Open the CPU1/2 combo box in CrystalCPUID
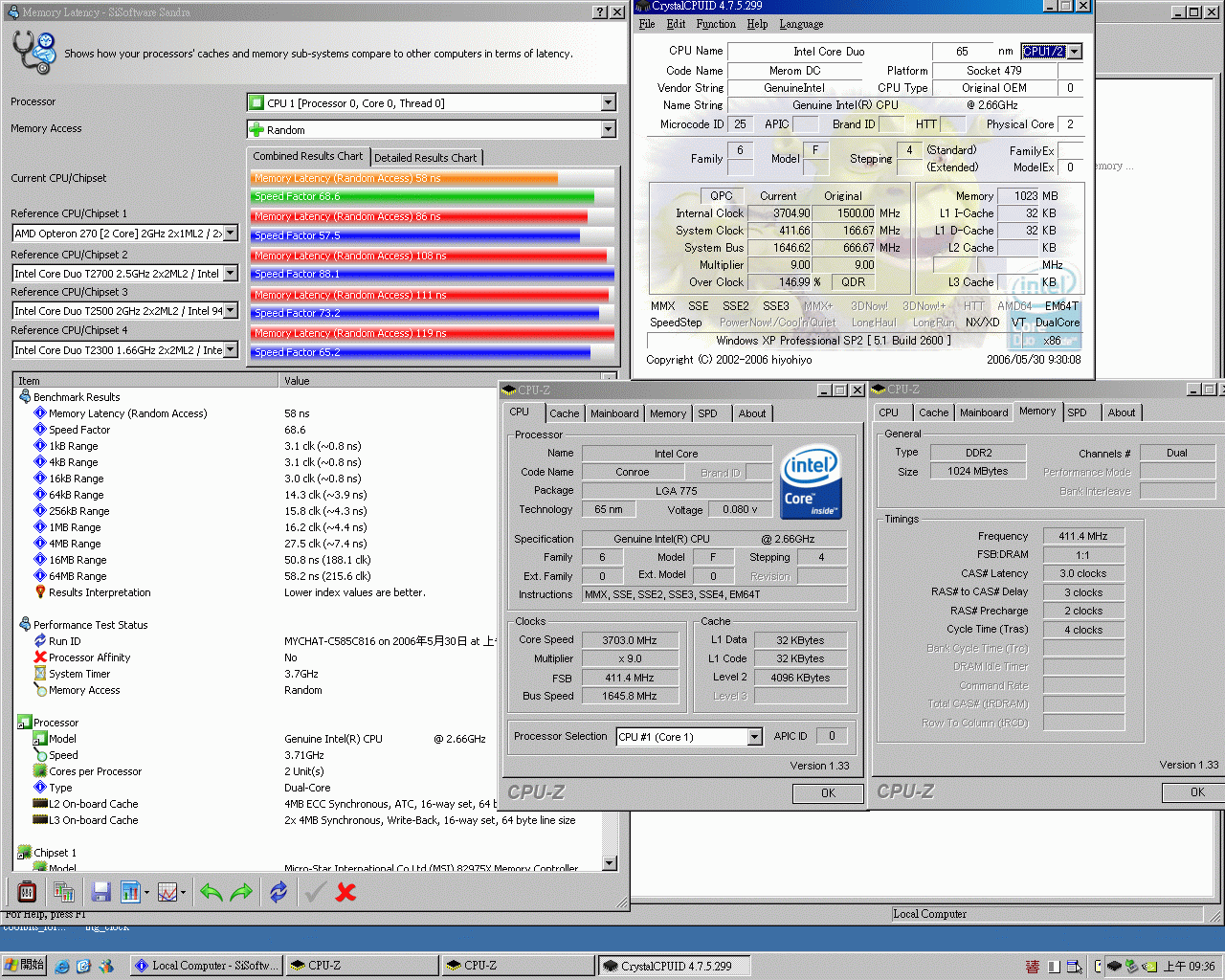1225x980 pixels. 1074,50
